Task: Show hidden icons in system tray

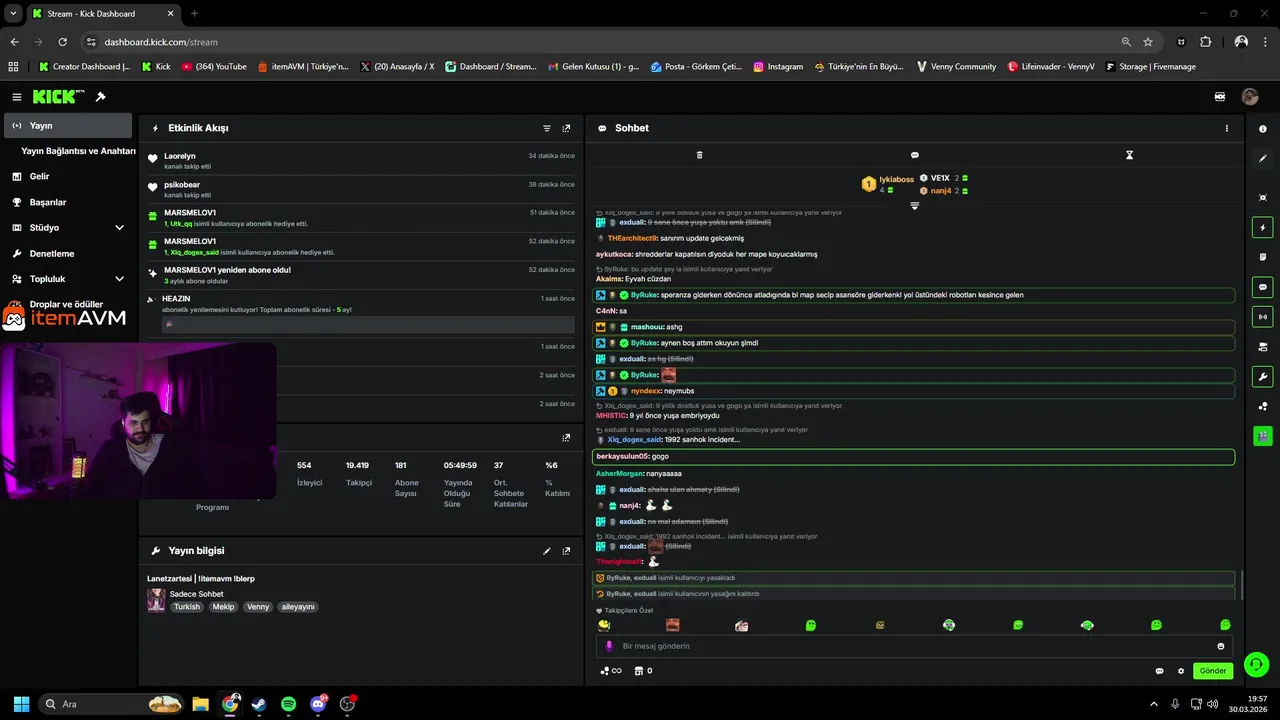Action: pyautogui.click(x=1153, y=704)
